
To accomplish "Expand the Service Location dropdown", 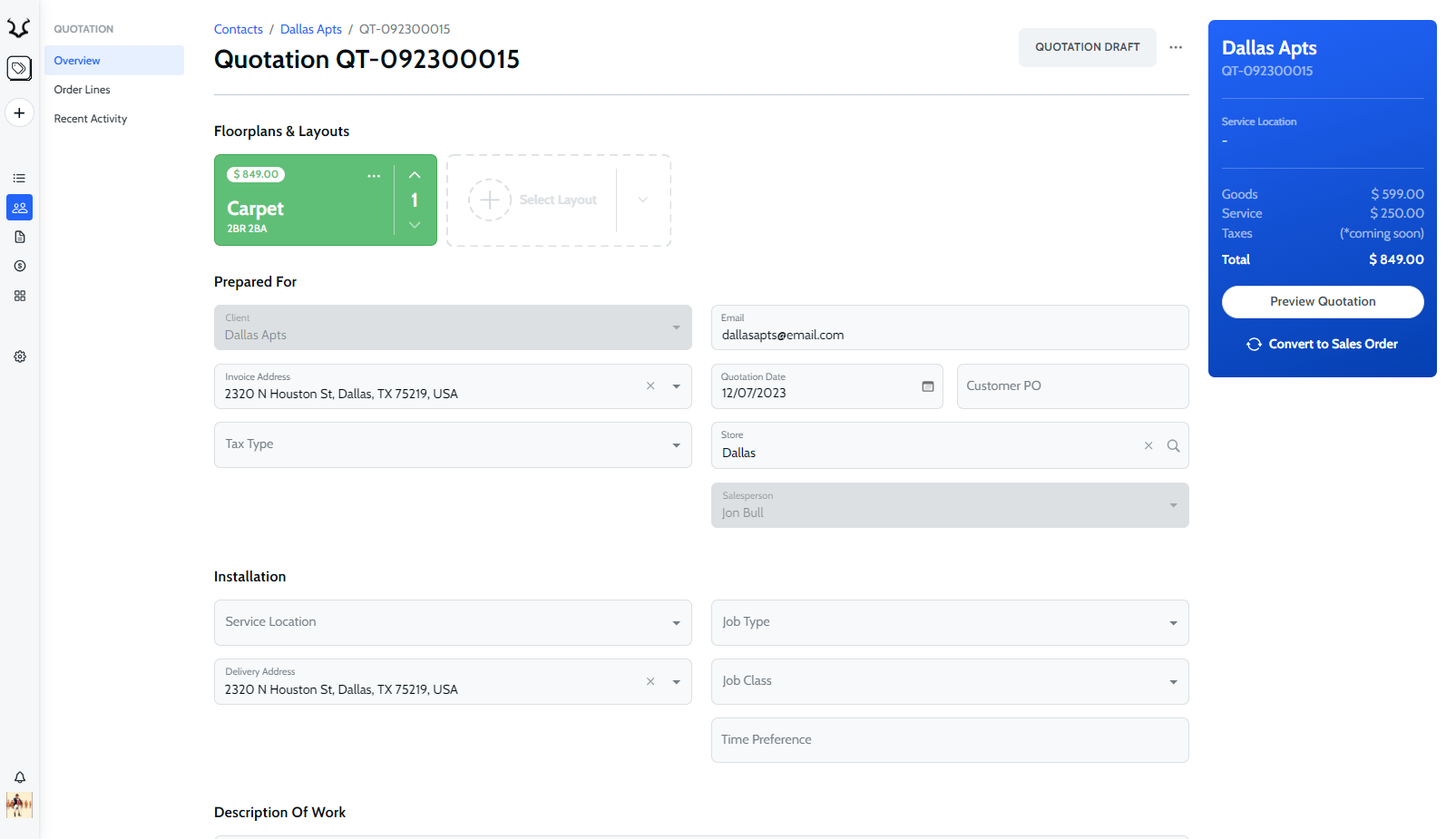I will point(676,623).
